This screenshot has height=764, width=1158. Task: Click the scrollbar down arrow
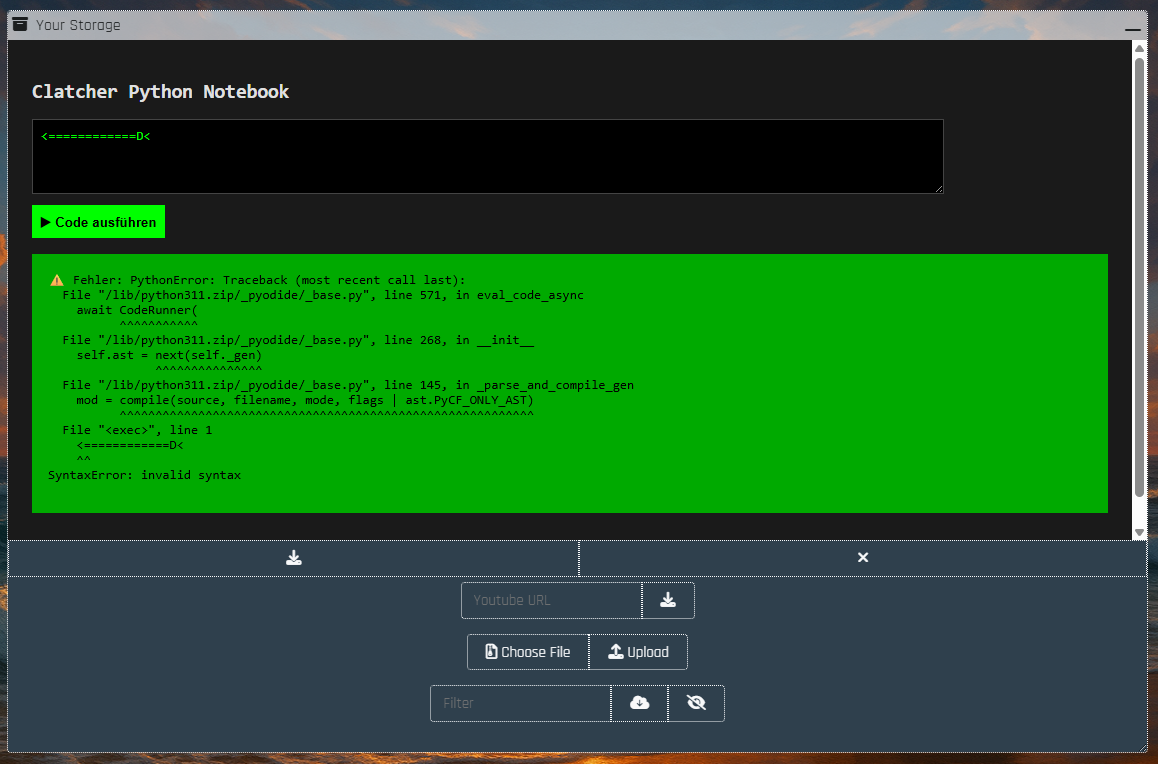[x=1139, y=532]
